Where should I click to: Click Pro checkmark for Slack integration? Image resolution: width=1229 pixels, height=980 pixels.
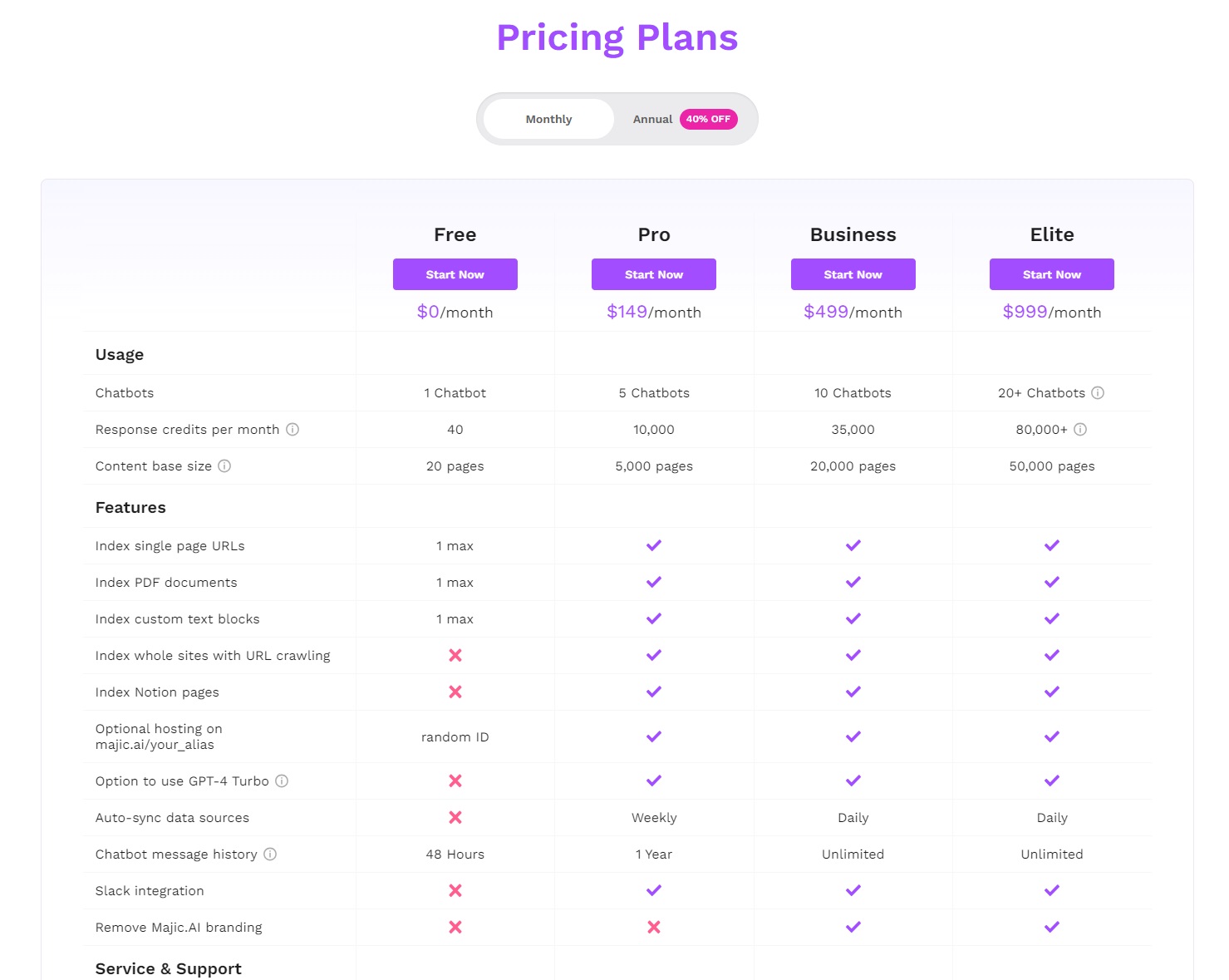[x=654, y=891]
